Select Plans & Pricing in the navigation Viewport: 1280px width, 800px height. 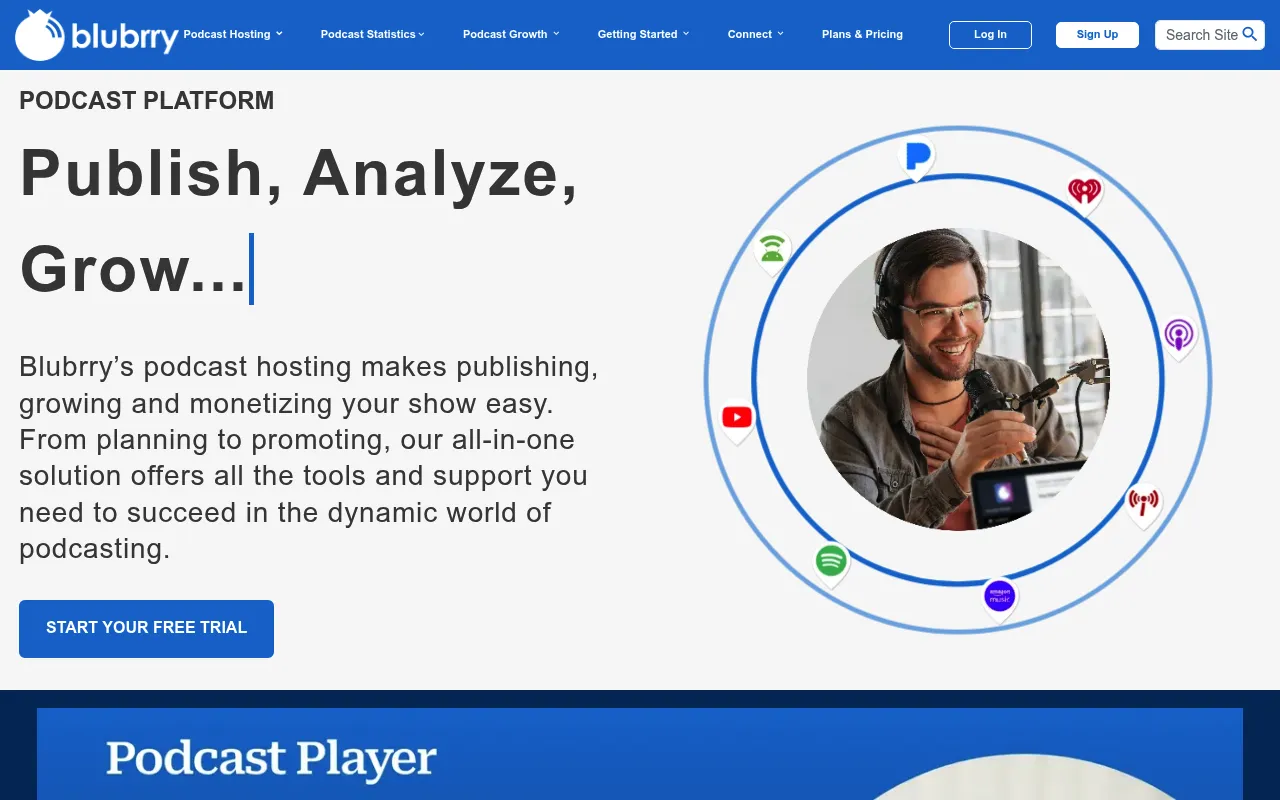point(862,34)
